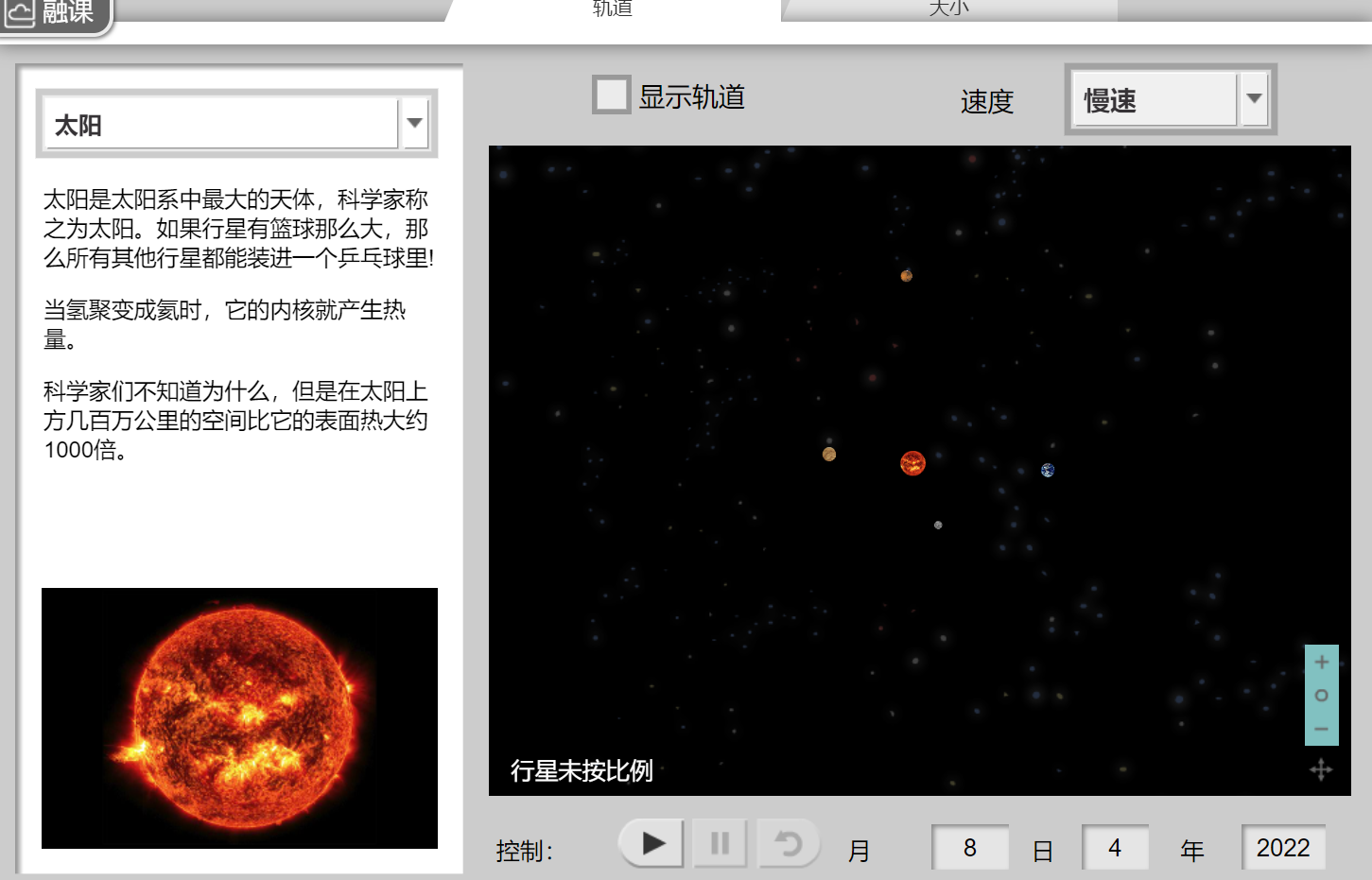
Task: Click the Sun photograph thumbnail
Action: [239, 718]
